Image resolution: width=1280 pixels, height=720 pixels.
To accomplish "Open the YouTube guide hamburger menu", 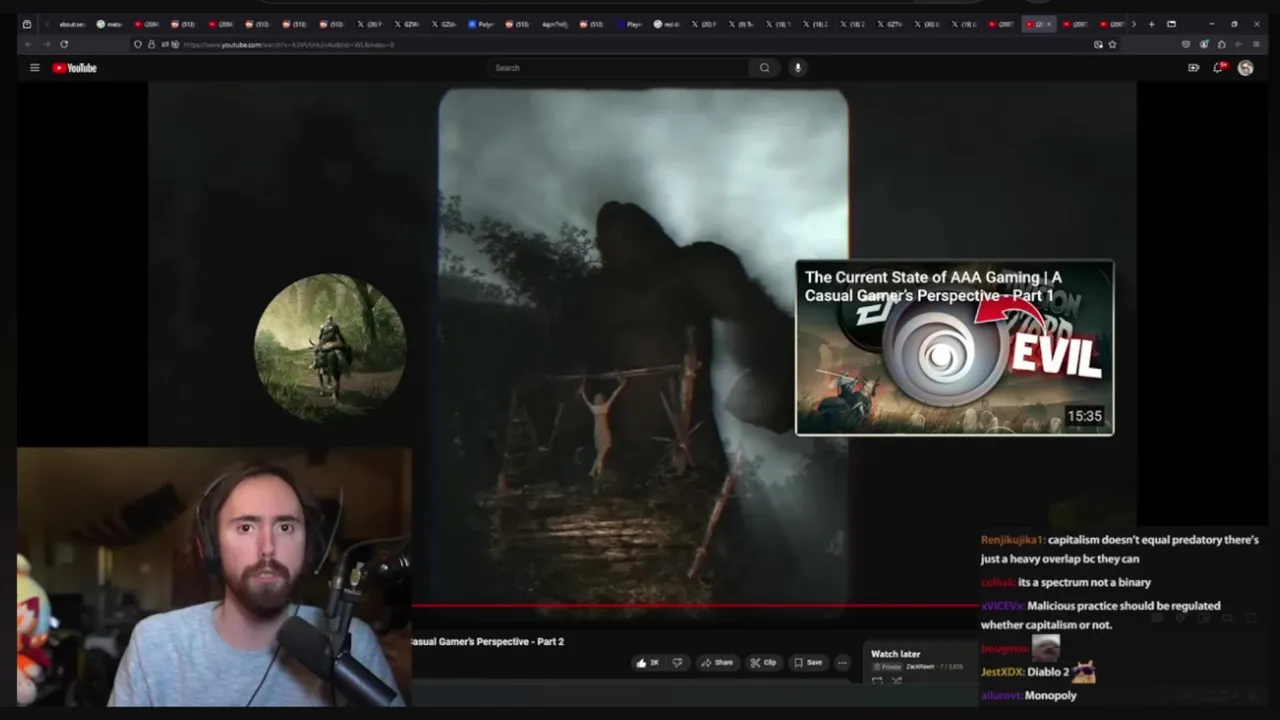I will point(34,68).
